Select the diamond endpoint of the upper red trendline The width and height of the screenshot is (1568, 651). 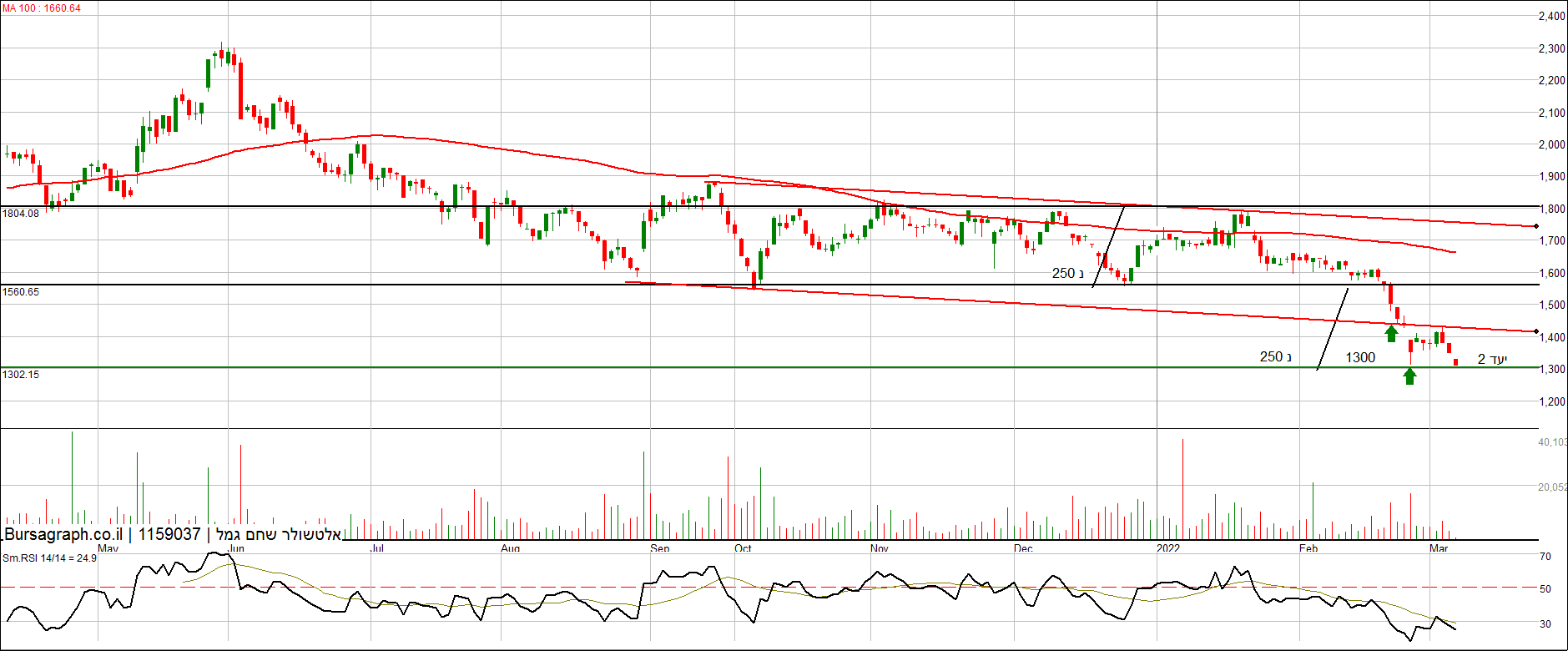click(x=1536, y=226)
